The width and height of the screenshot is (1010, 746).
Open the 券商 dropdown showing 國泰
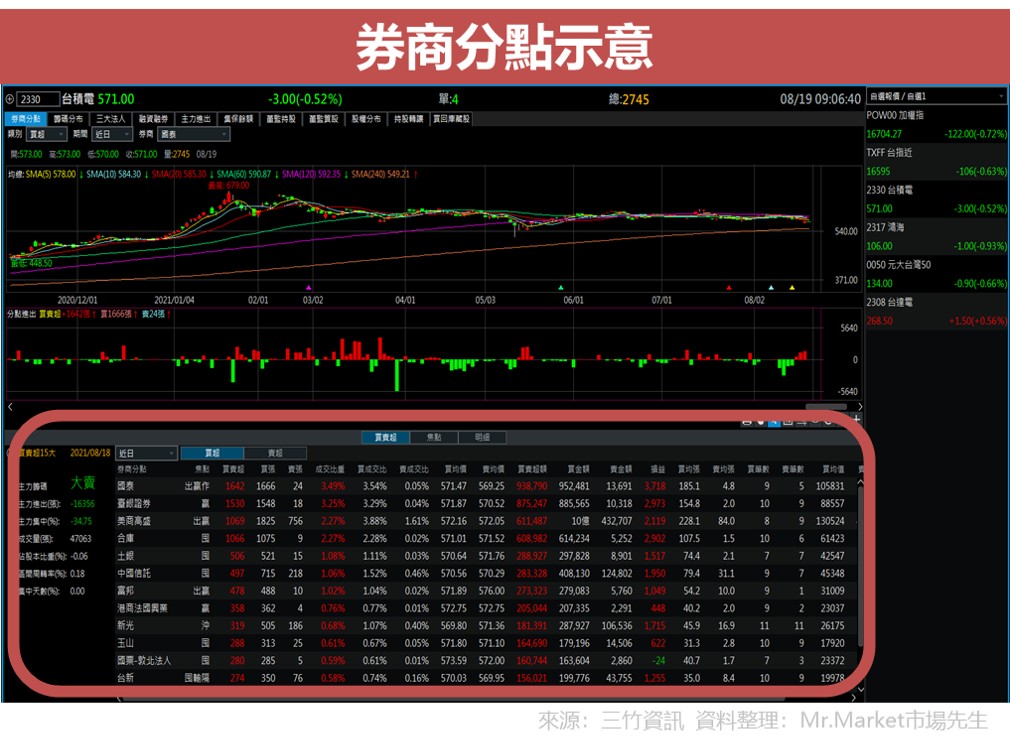click(x=193, y=134)
